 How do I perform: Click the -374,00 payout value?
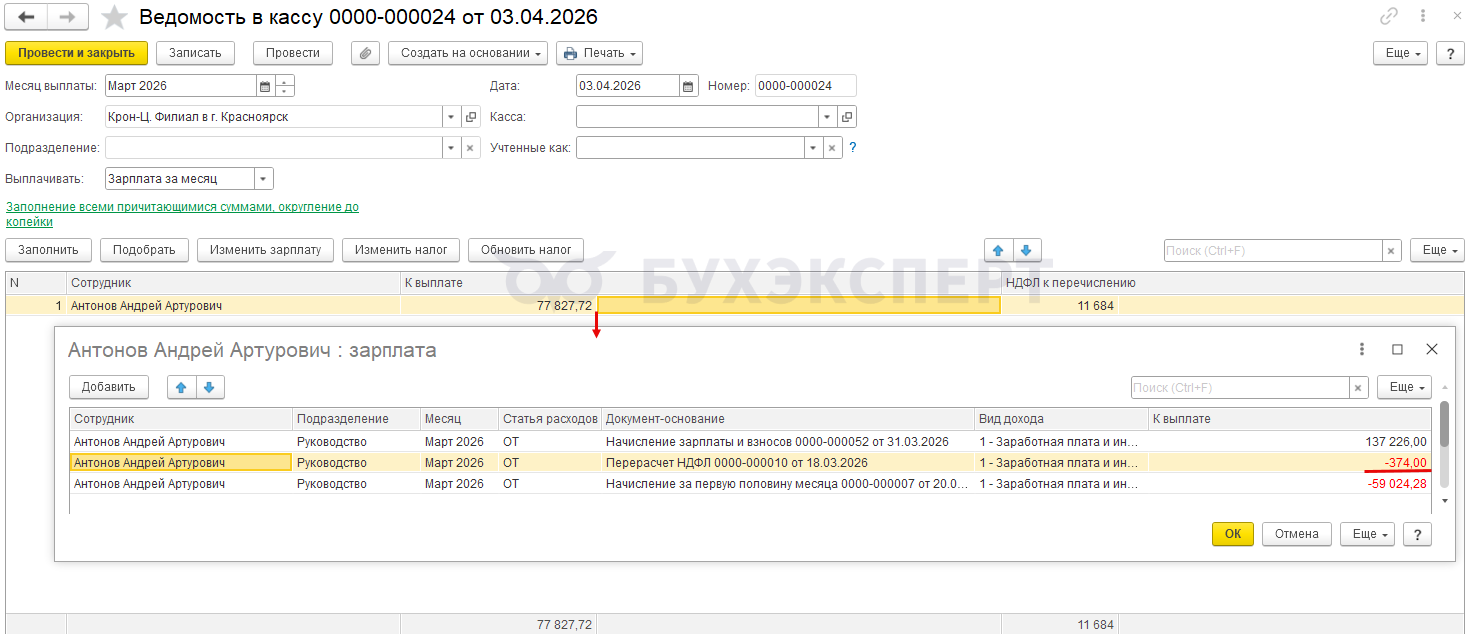(1405, 462)
